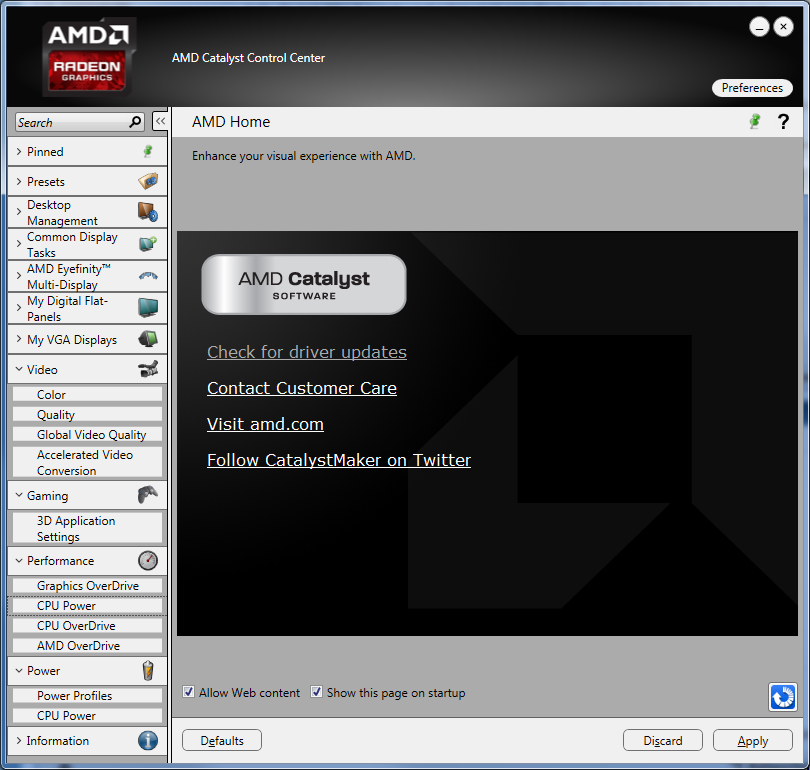Expand the Presets section

(19, 181)
